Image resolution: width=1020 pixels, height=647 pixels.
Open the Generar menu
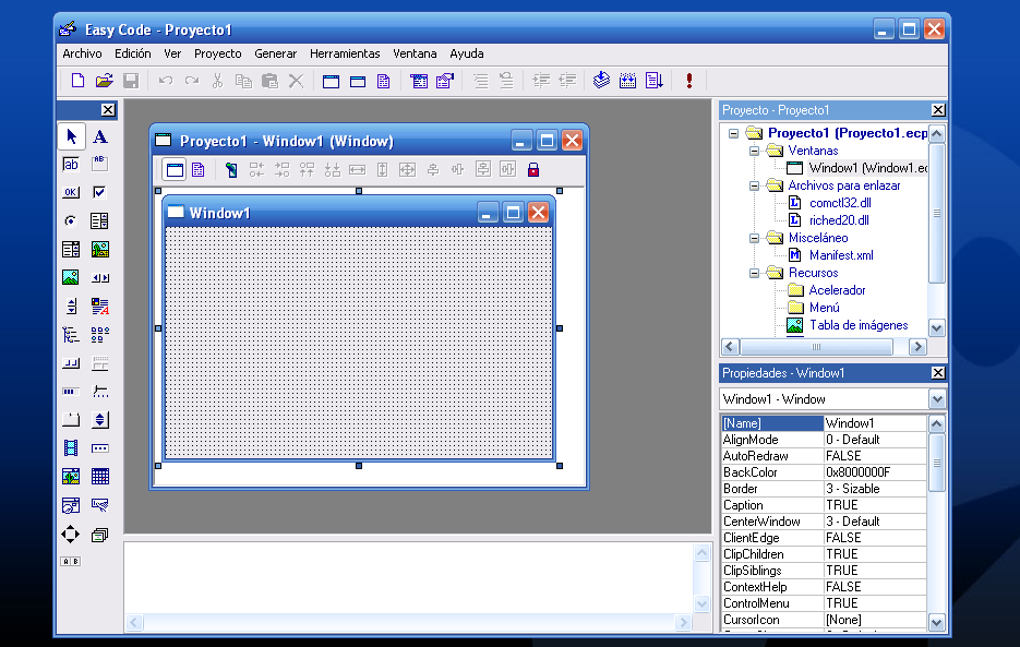click(x=275, y=54)
